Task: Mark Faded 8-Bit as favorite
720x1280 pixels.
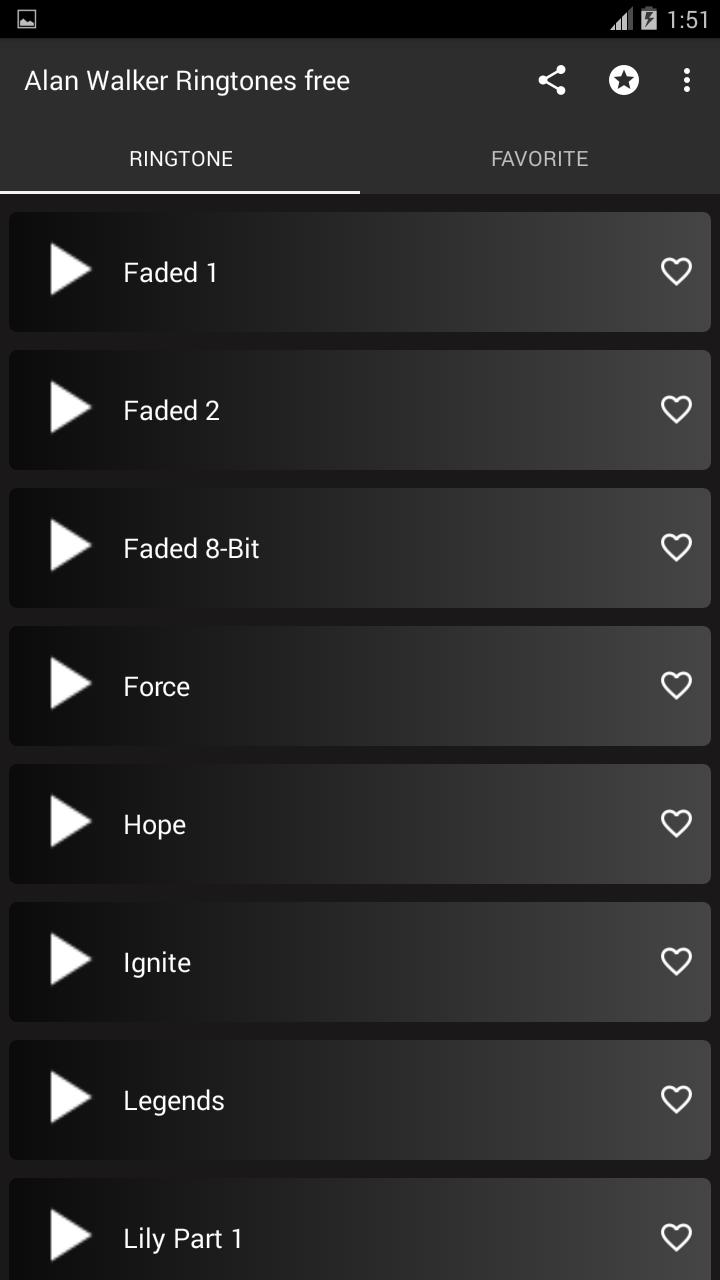Action: 677,547
